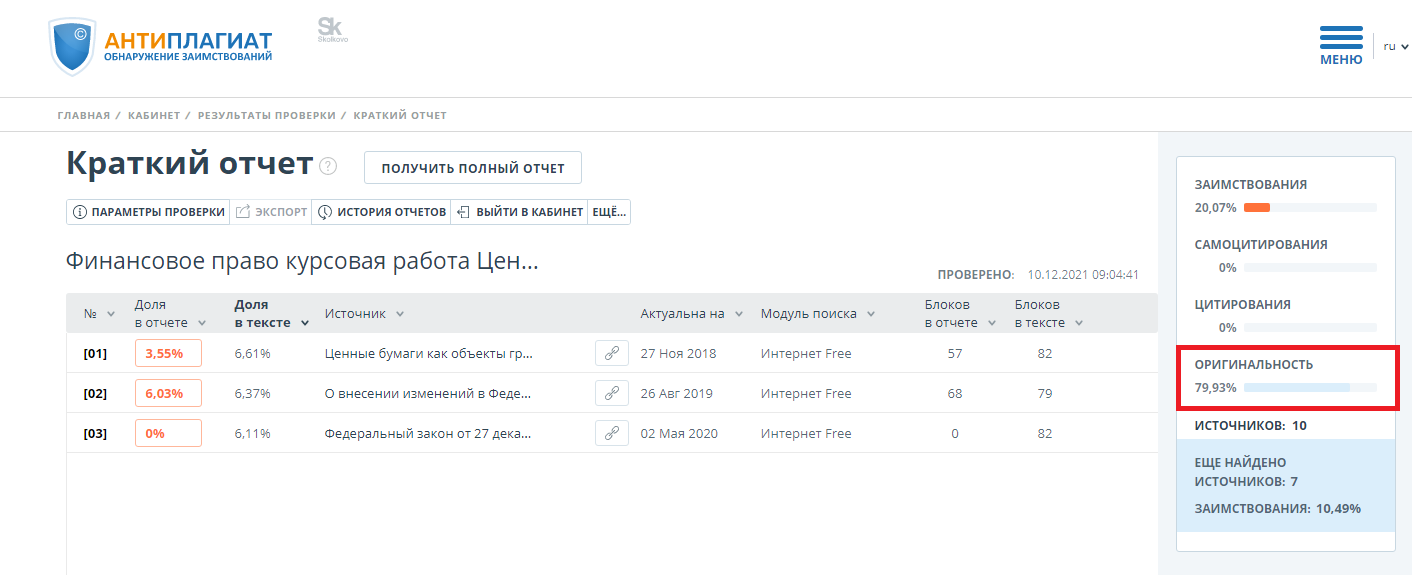This screenshot has height=575, width=1412.
Task: Open link icon for source row 01
Action: pos(612,354)
